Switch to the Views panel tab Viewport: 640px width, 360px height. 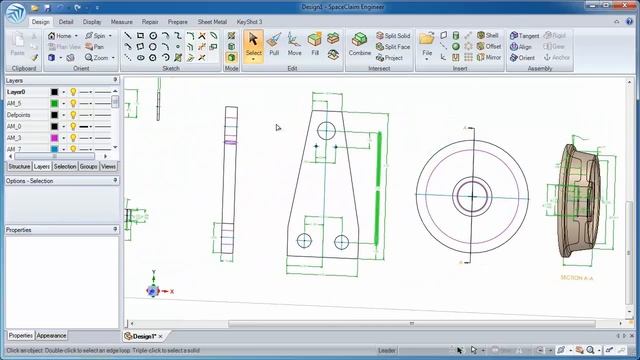pos(108,167)
